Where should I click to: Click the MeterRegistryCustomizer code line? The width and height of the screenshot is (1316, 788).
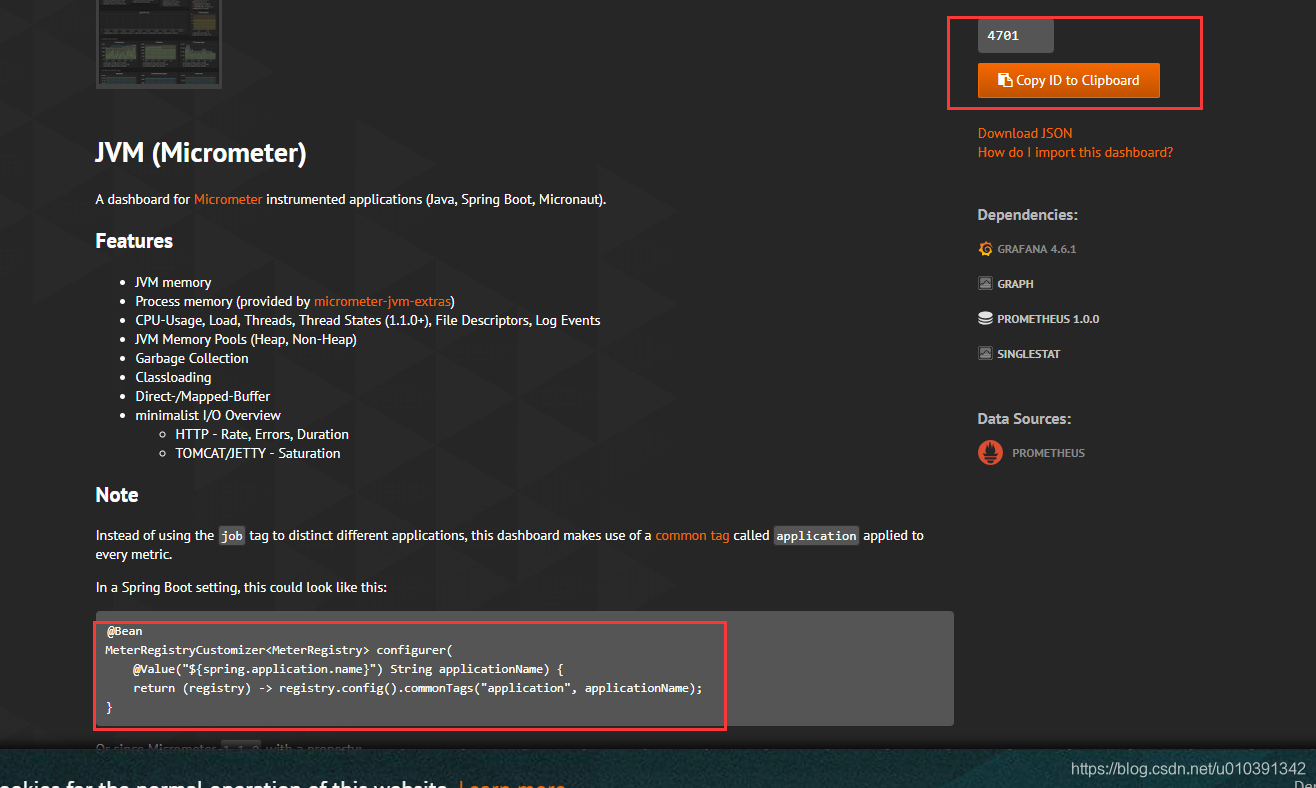pyautogui.click(x=279, y=650)
